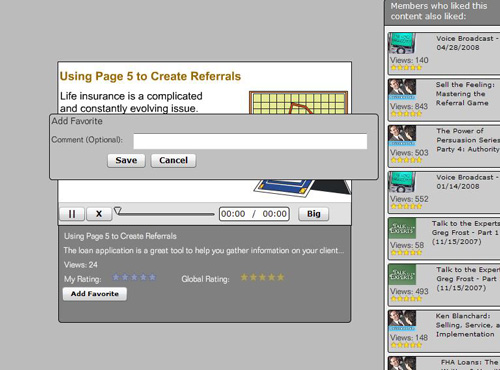Open Talk to the Experts with 58 views
This screenshot has height=370, width=500.
coord(444,239)
